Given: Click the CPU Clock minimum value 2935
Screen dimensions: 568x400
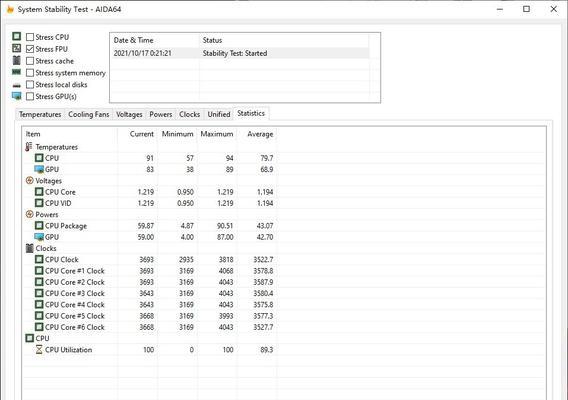Looking at the screenshot, I should tap(186, 260).
